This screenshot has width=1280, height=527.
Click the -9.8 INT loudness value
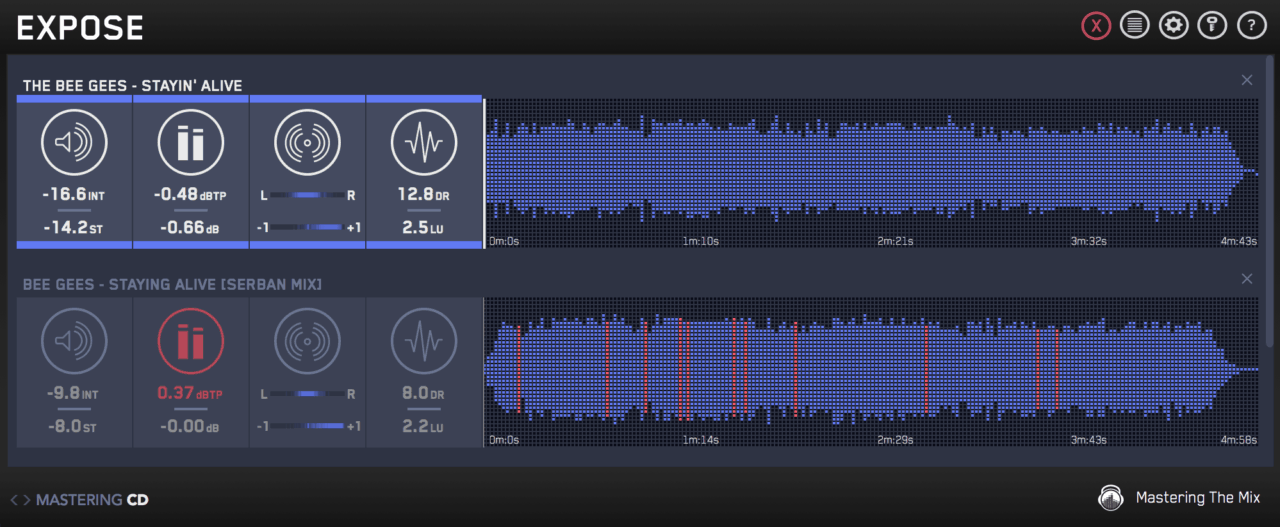tap(75, 394)
